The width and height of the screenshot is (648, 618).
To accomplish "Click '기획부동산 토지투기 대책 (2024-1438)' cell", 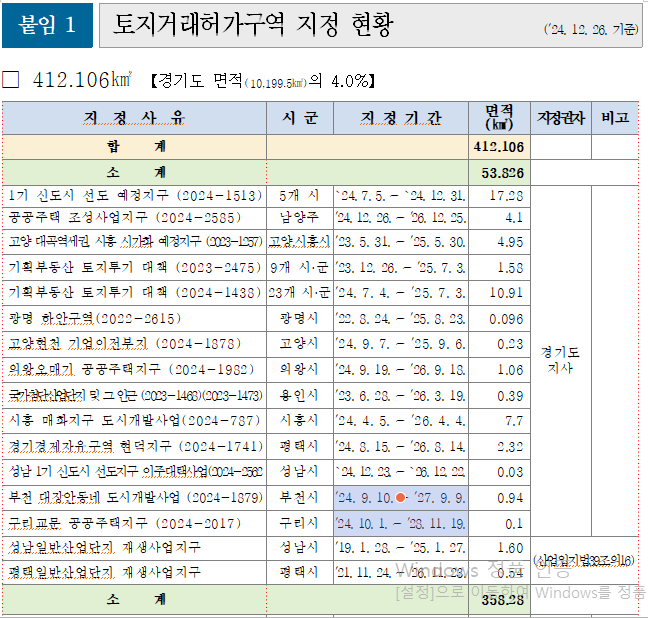I will click(134, 293).
